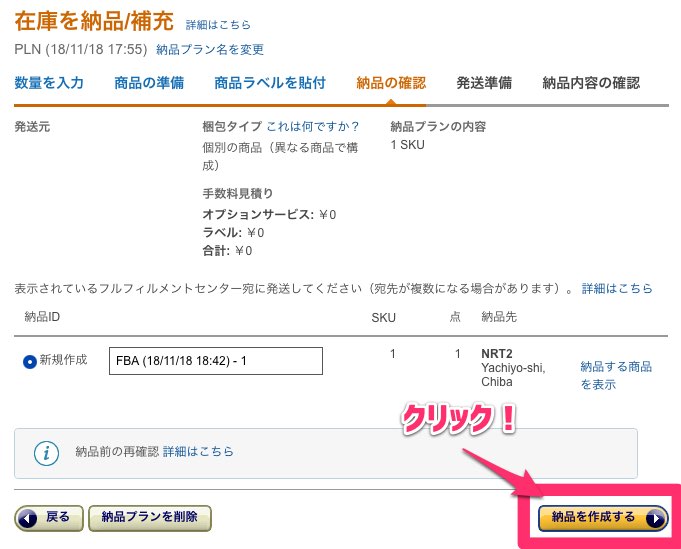681x549 pixels.
Task: Click the 詳細はこちら link after fulfillment center note
Action: point(617,288)
